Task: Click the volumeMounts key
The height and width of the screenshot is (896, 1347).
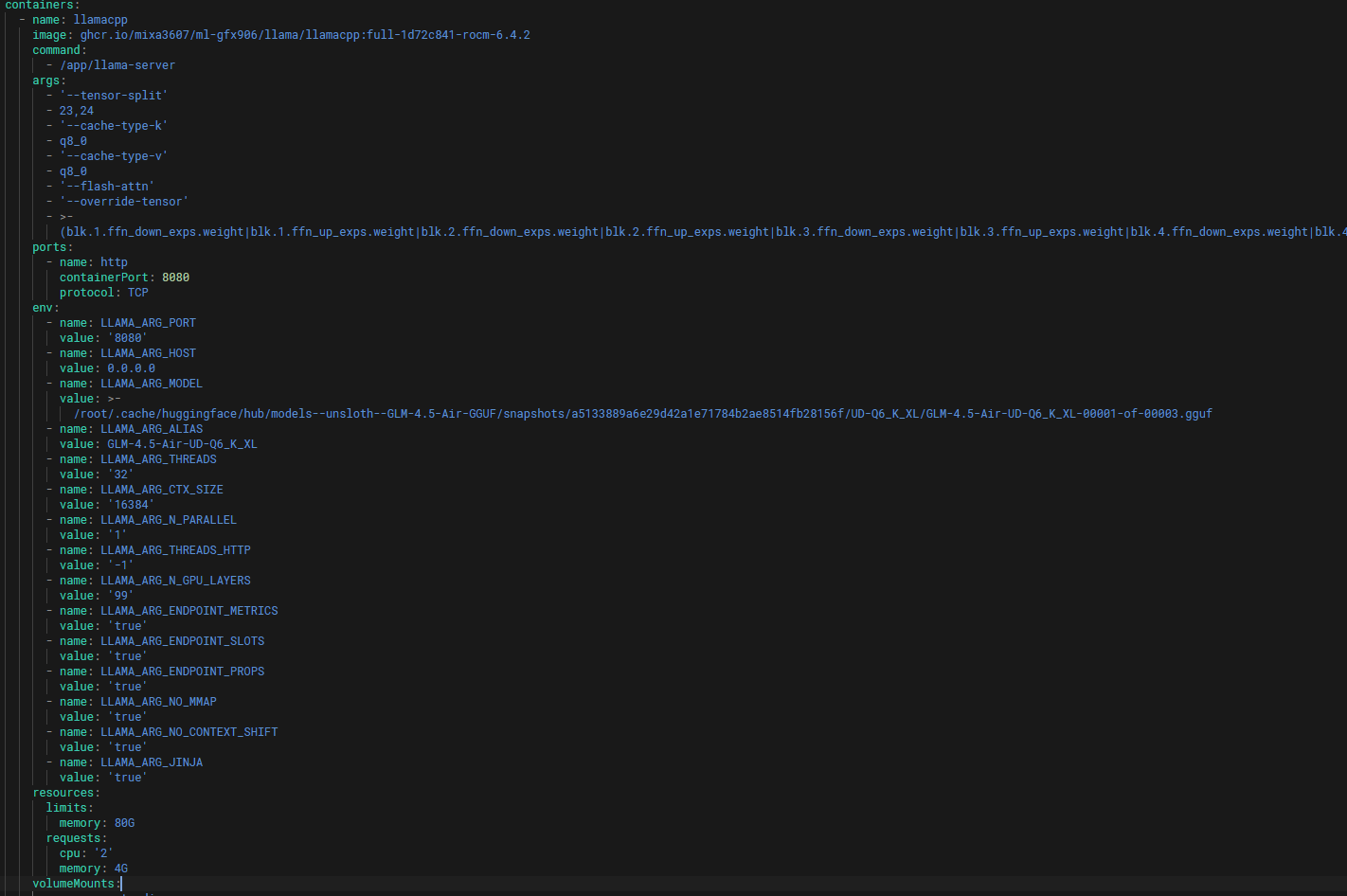Action: 74,884
